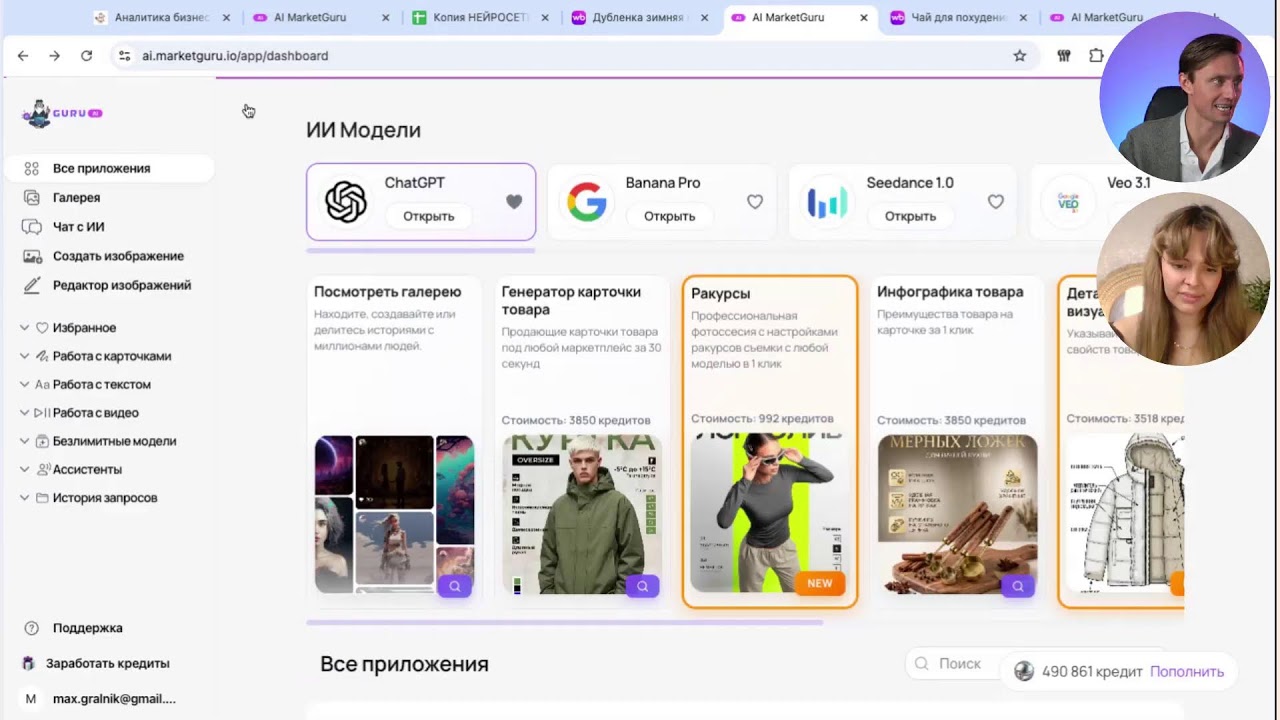
Task: Open the Генератор карточки товара thumbnail
Action: tap(581, 514)
